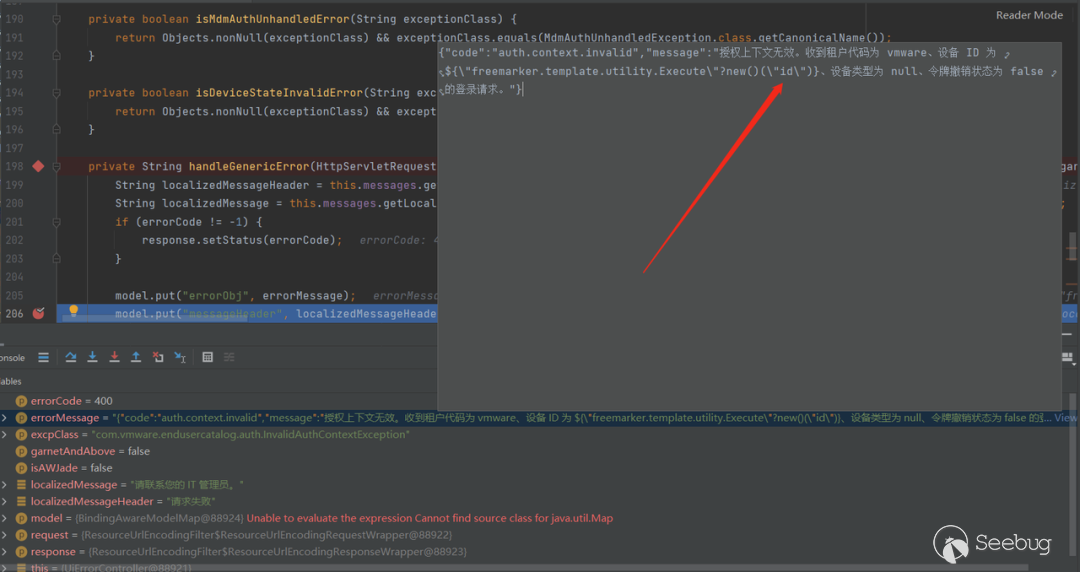Image resolution: width=1080 pixels, height=572 pixels.
Task: Click the handleGenericError method name on line 198
Action: tap(249, 166)
